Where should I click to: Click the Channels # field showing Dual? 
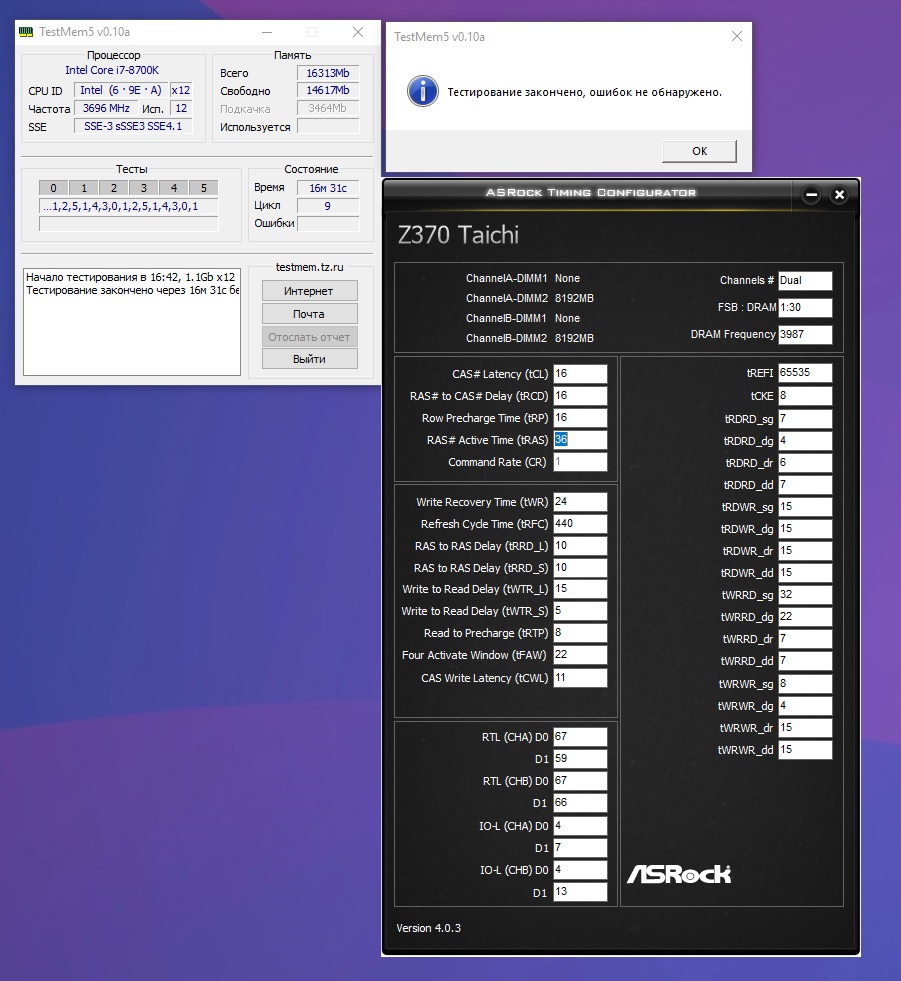click(805, 280)
